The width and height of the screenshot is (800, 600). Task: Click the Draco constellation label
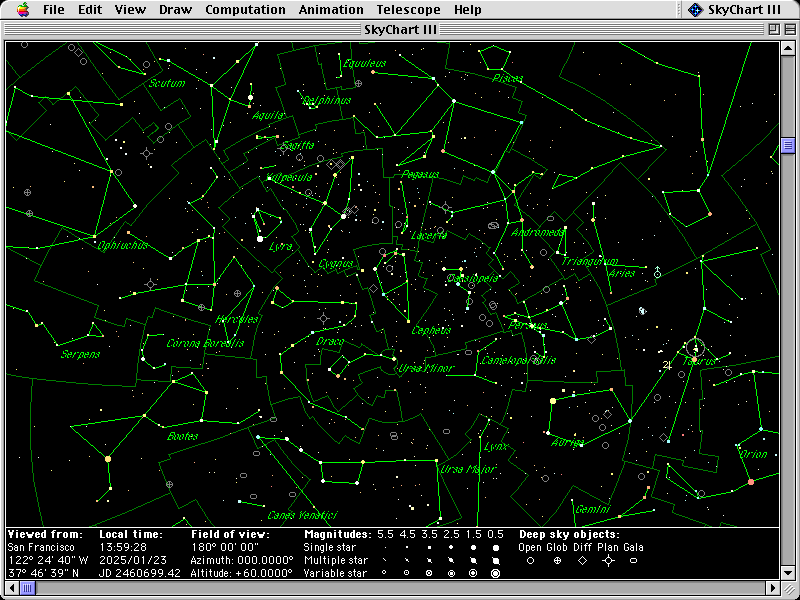pos(330,341)
